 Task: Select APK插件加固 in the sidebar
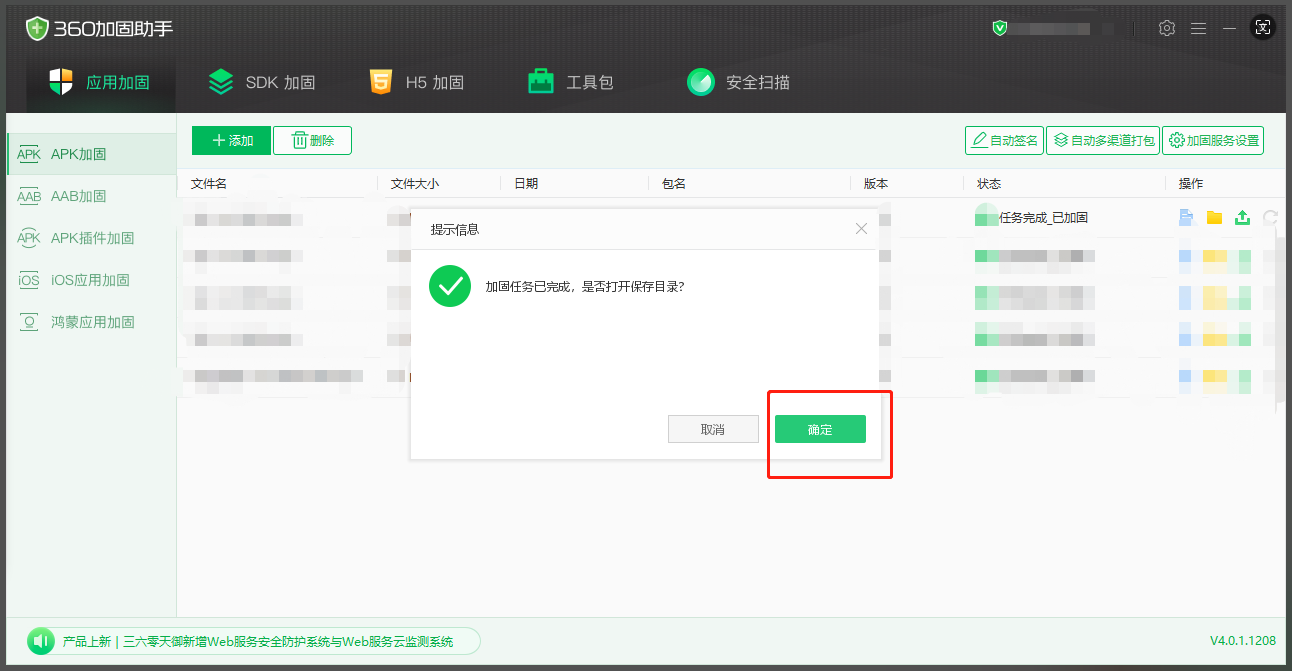coord(91,238)
